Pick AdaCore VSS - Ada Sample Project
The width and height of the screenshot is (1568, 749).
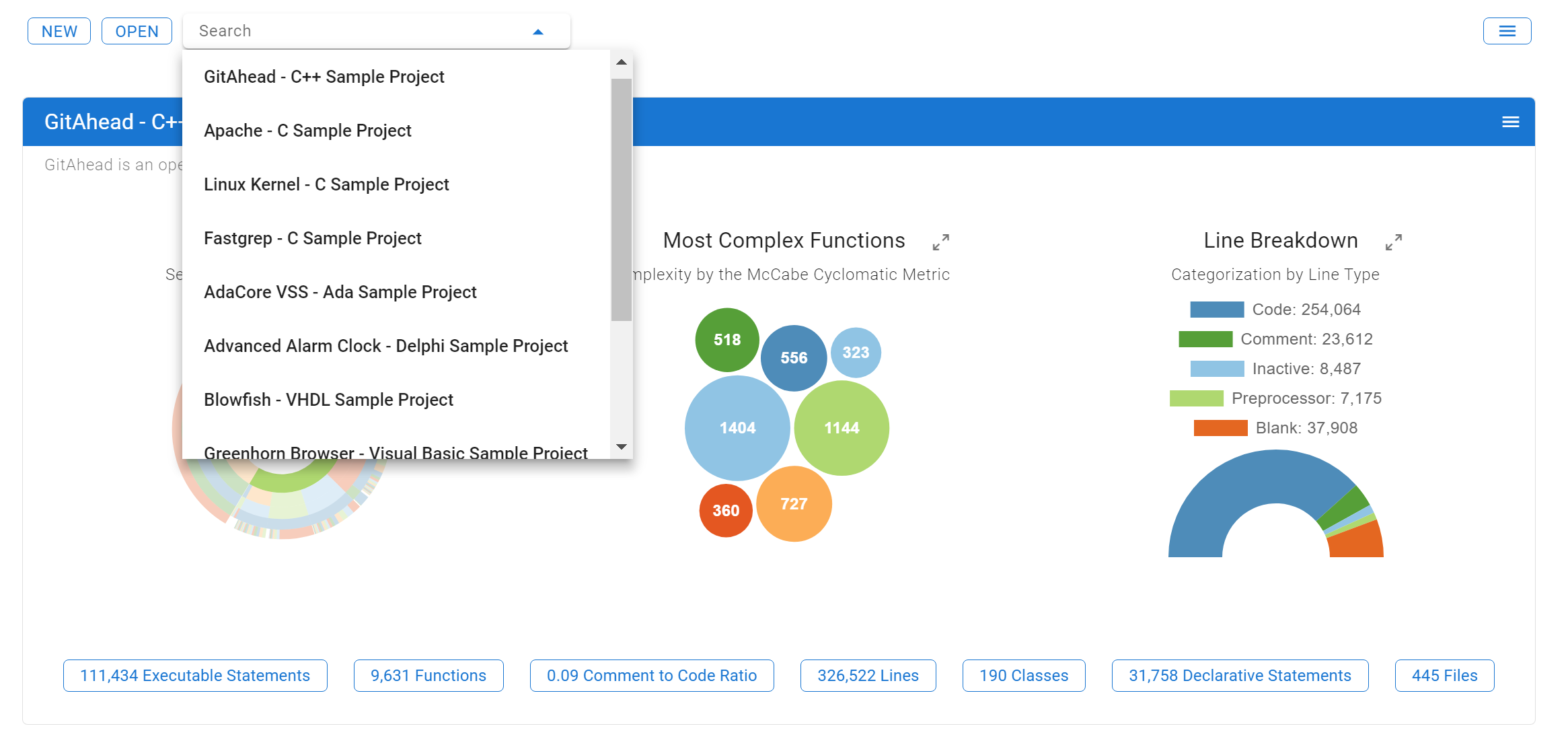340,292
